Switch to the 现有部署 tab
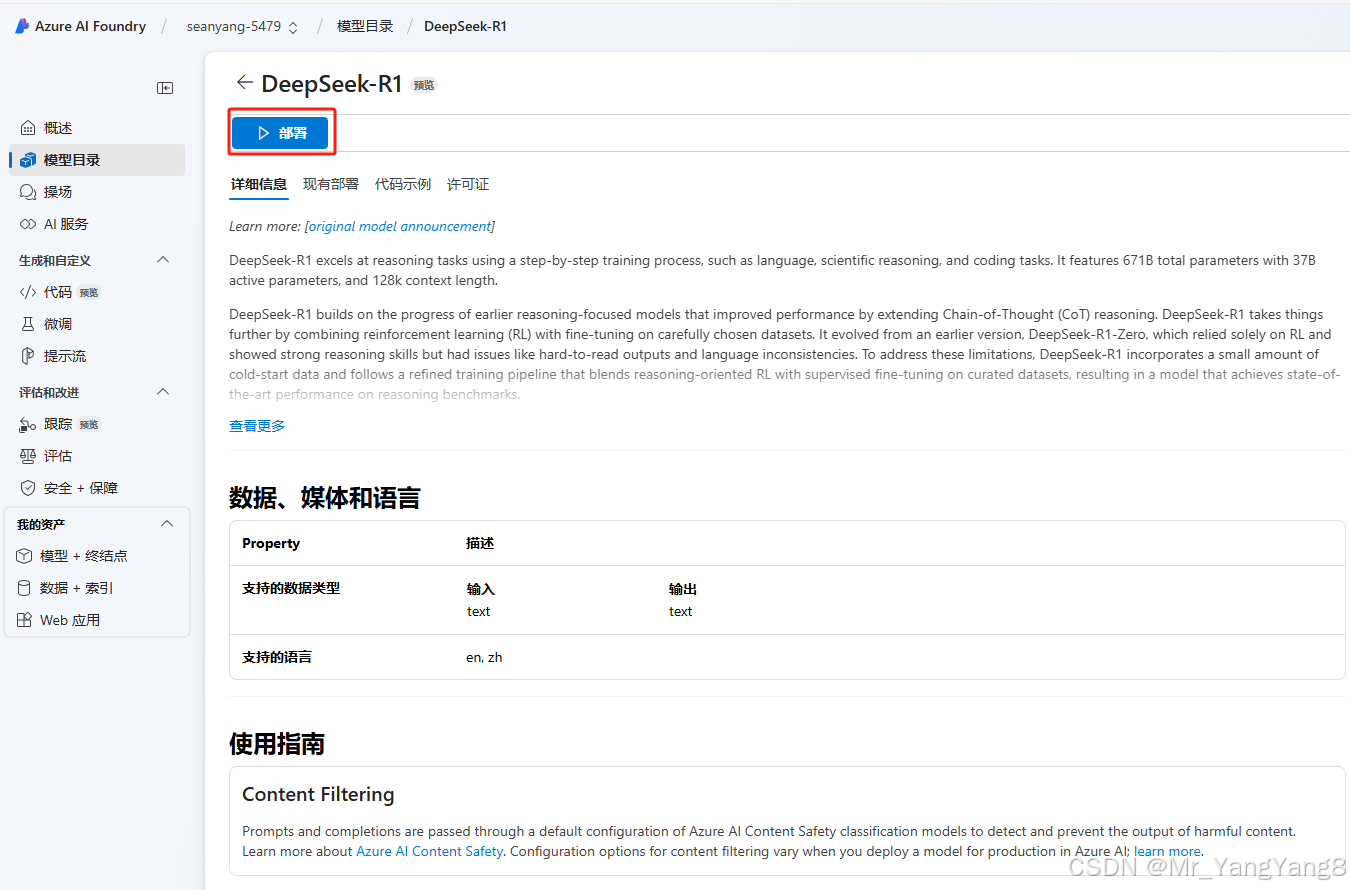The image size is (1350, 890). coord(331,184)
